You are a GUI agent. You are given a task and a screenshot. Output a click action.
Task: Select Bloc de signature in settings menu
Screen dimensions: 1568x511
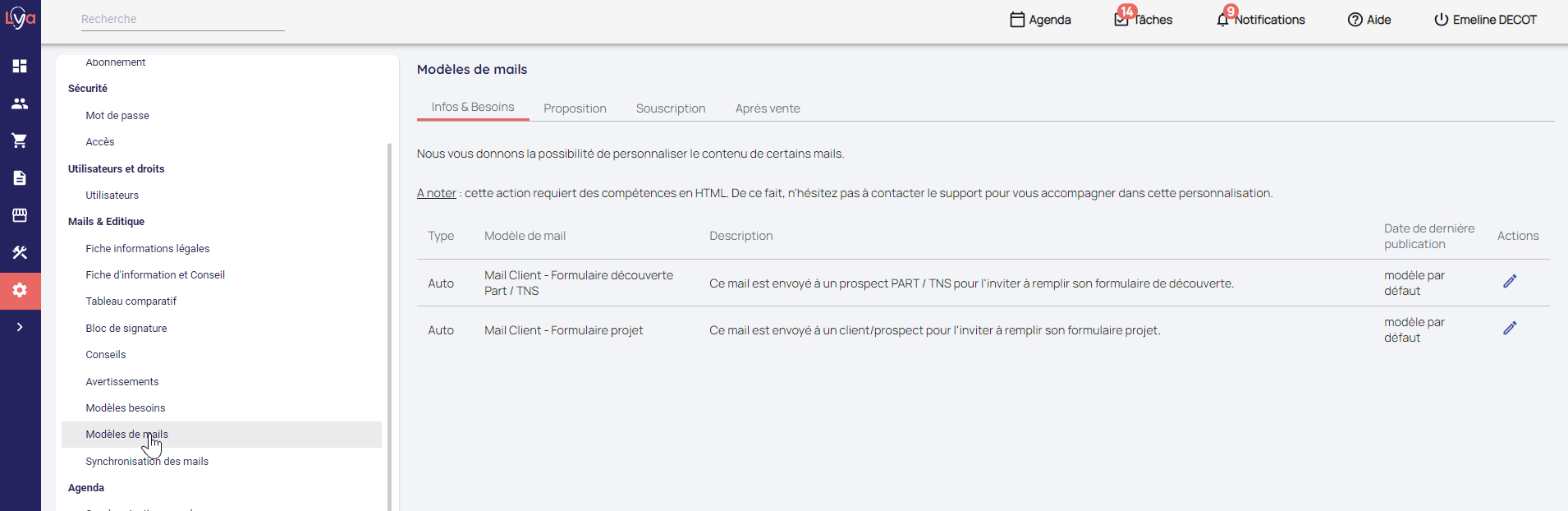tap(126, 329)
